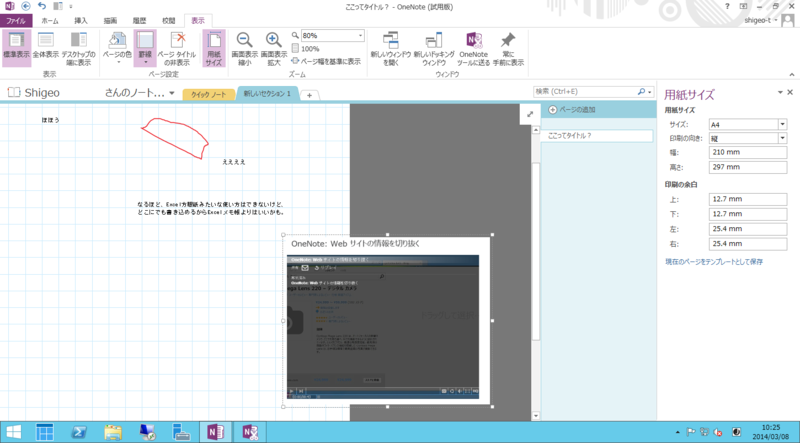Show hidden tray icons arrow

(x=677, y=432)
